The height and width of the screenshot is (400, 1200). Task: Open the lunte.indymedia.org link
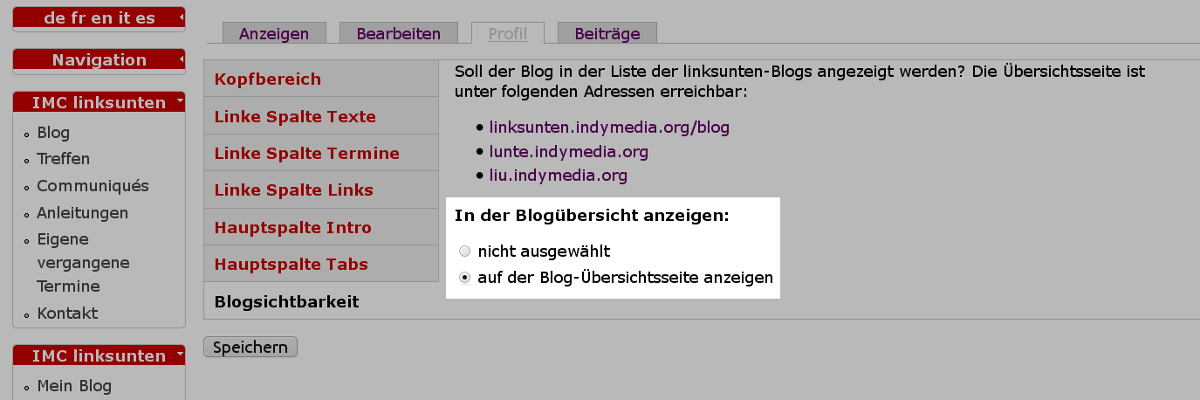568,152
